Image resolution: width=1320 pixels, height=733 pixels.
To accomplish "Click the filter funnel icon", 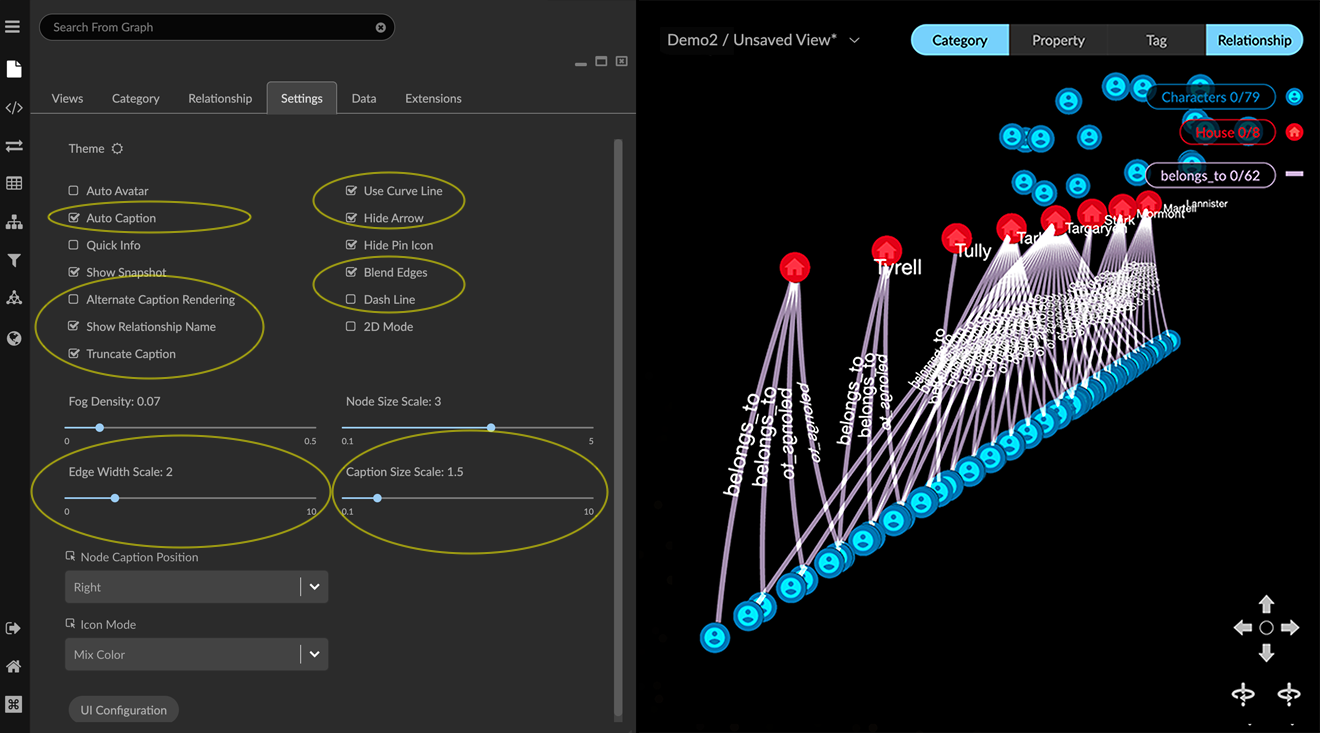I will 14,261.
